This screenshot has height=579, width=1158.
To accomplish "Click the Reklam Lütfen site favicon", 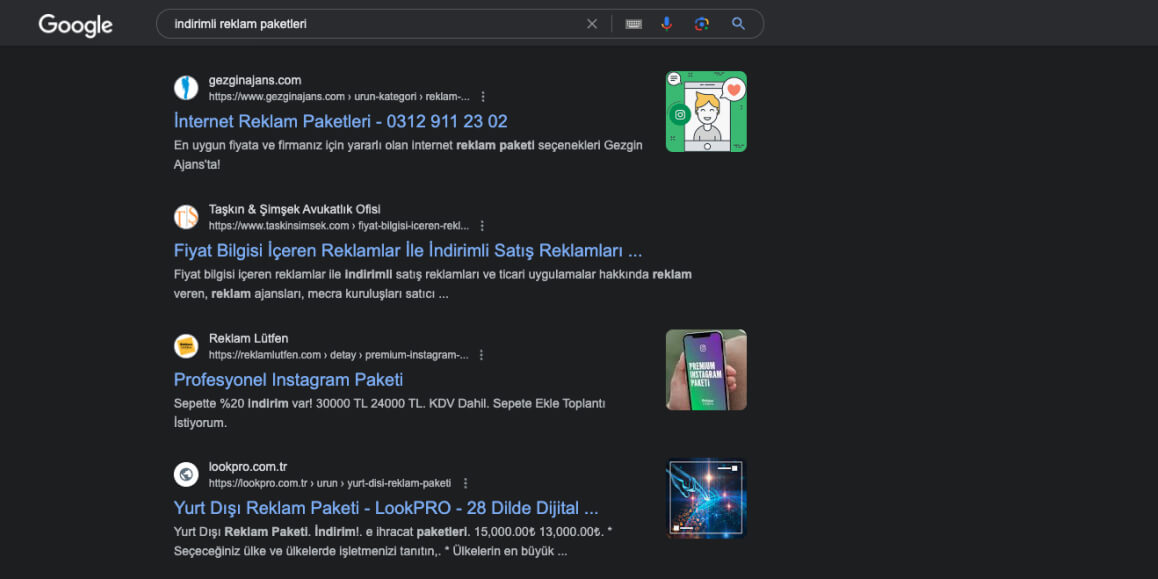I will coord(186,346).
